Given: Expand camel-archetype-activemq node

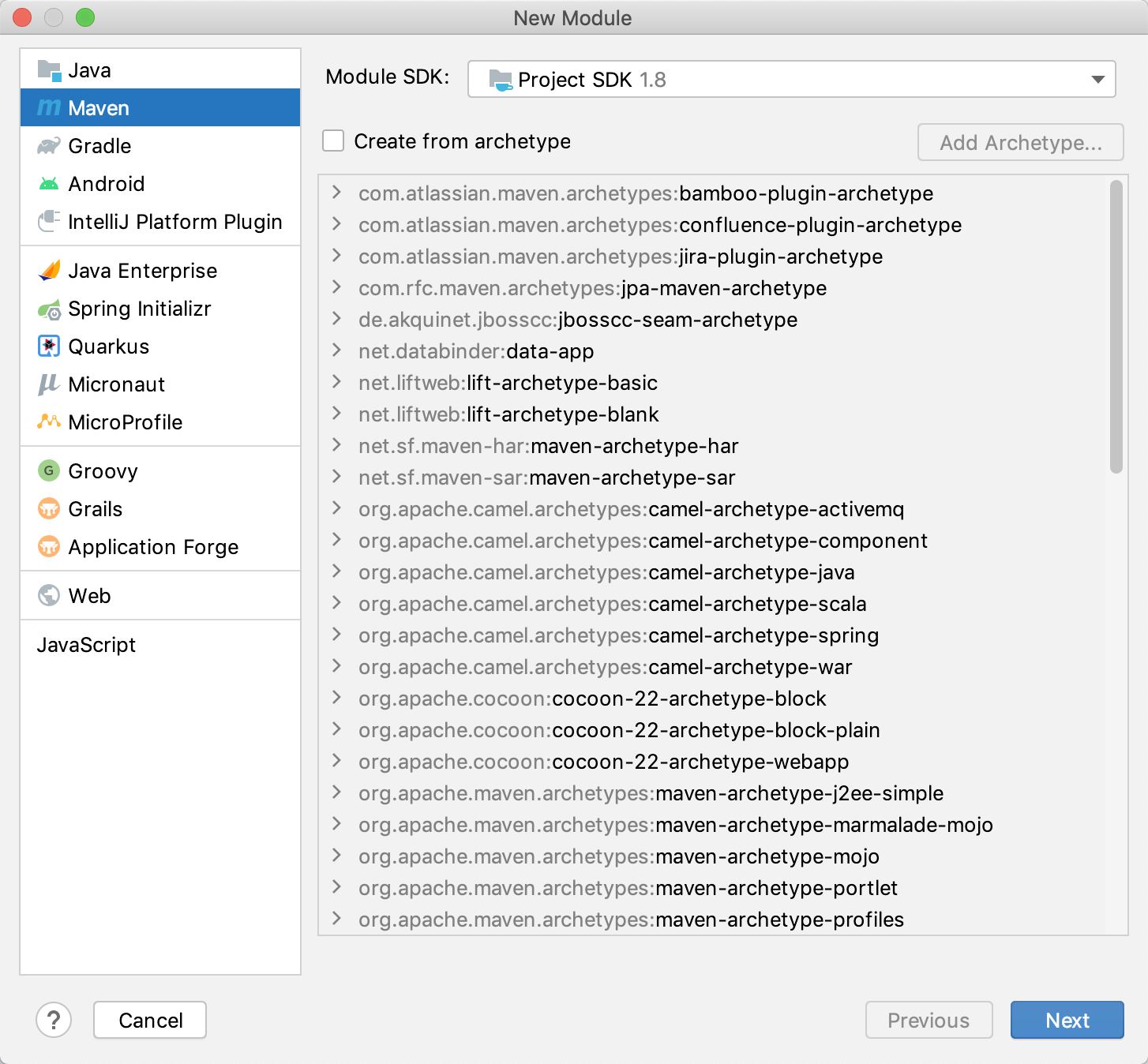Looking at the screenshot, I should click(x=337, y=508).
